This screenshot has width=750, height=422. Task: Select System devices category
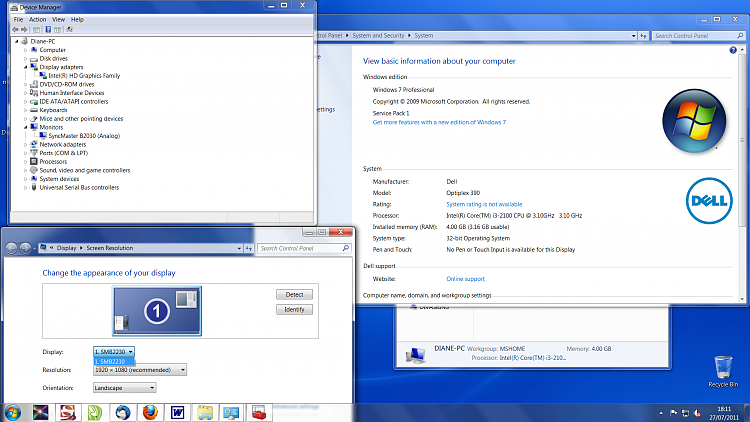pyautogui.click(x=59, y=179)
